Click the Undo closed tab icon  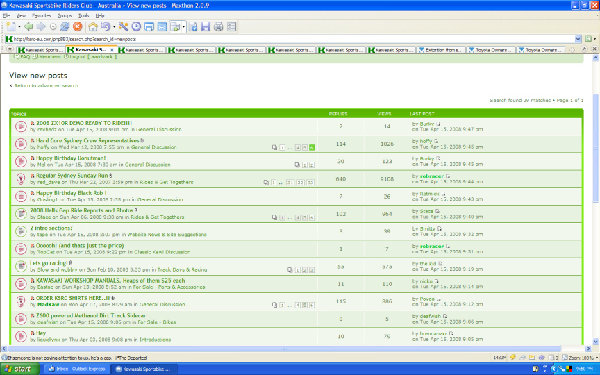[x=106, y=26]
